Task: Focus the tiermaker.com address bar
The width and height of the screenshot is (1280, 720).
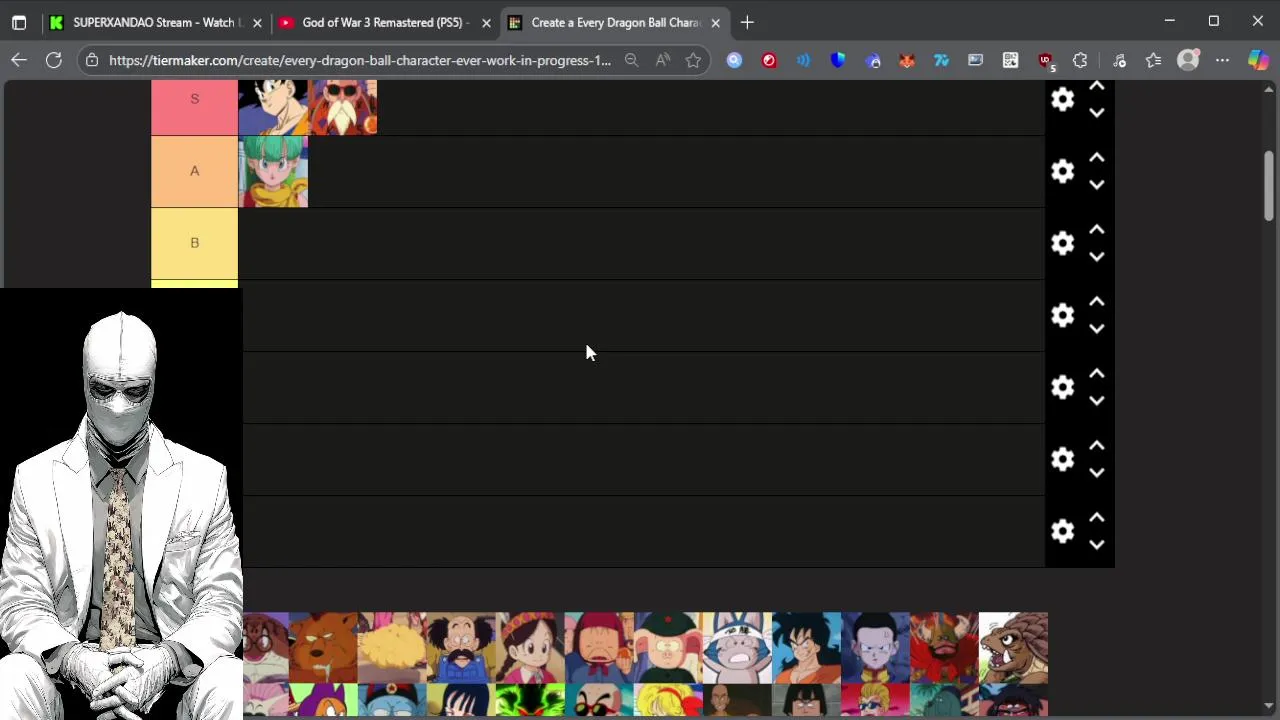Action: [360, 60]
